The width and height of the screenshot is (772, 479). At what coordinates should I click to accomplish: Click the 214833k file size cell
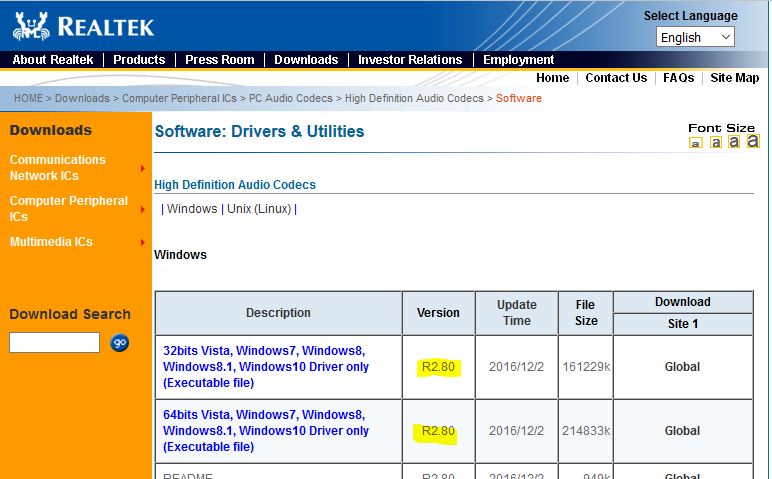586,431
